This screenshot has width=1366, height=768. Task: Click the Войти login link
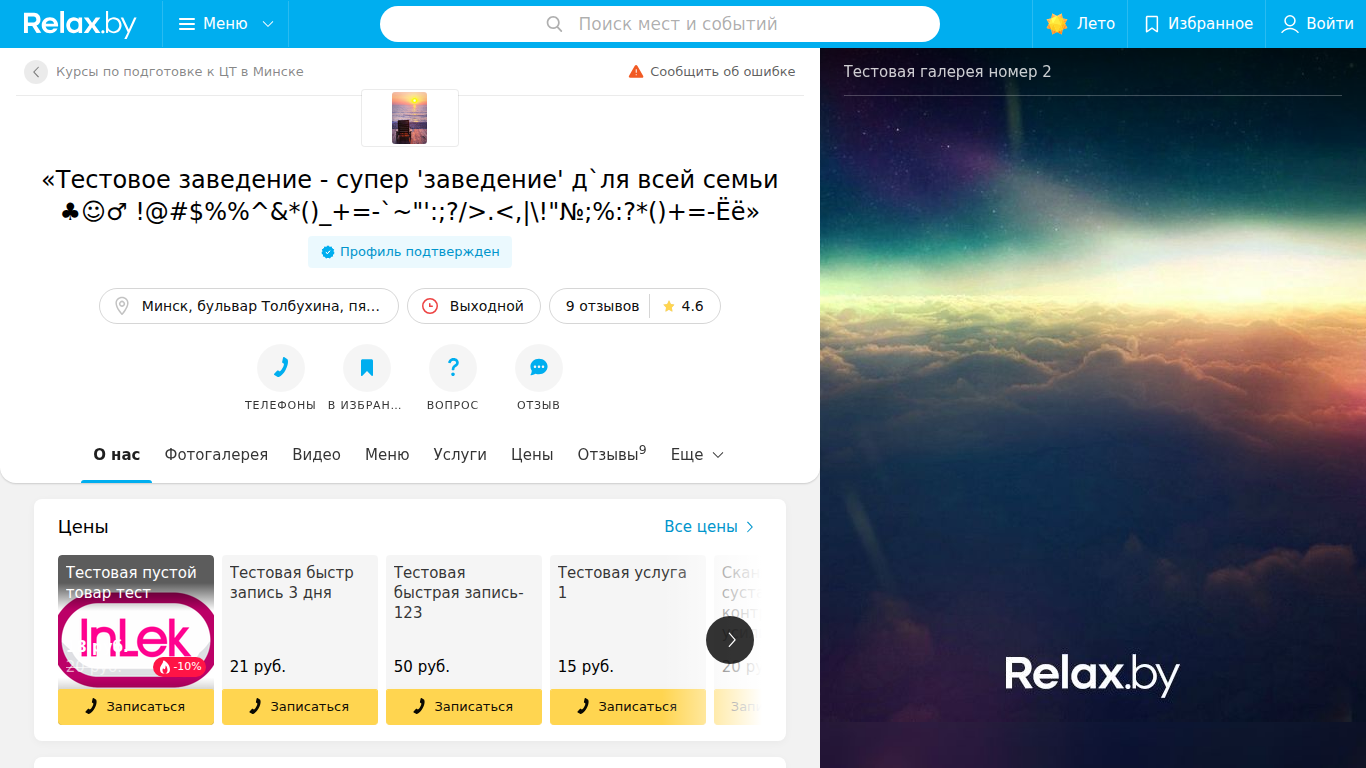coord(1317,24)
